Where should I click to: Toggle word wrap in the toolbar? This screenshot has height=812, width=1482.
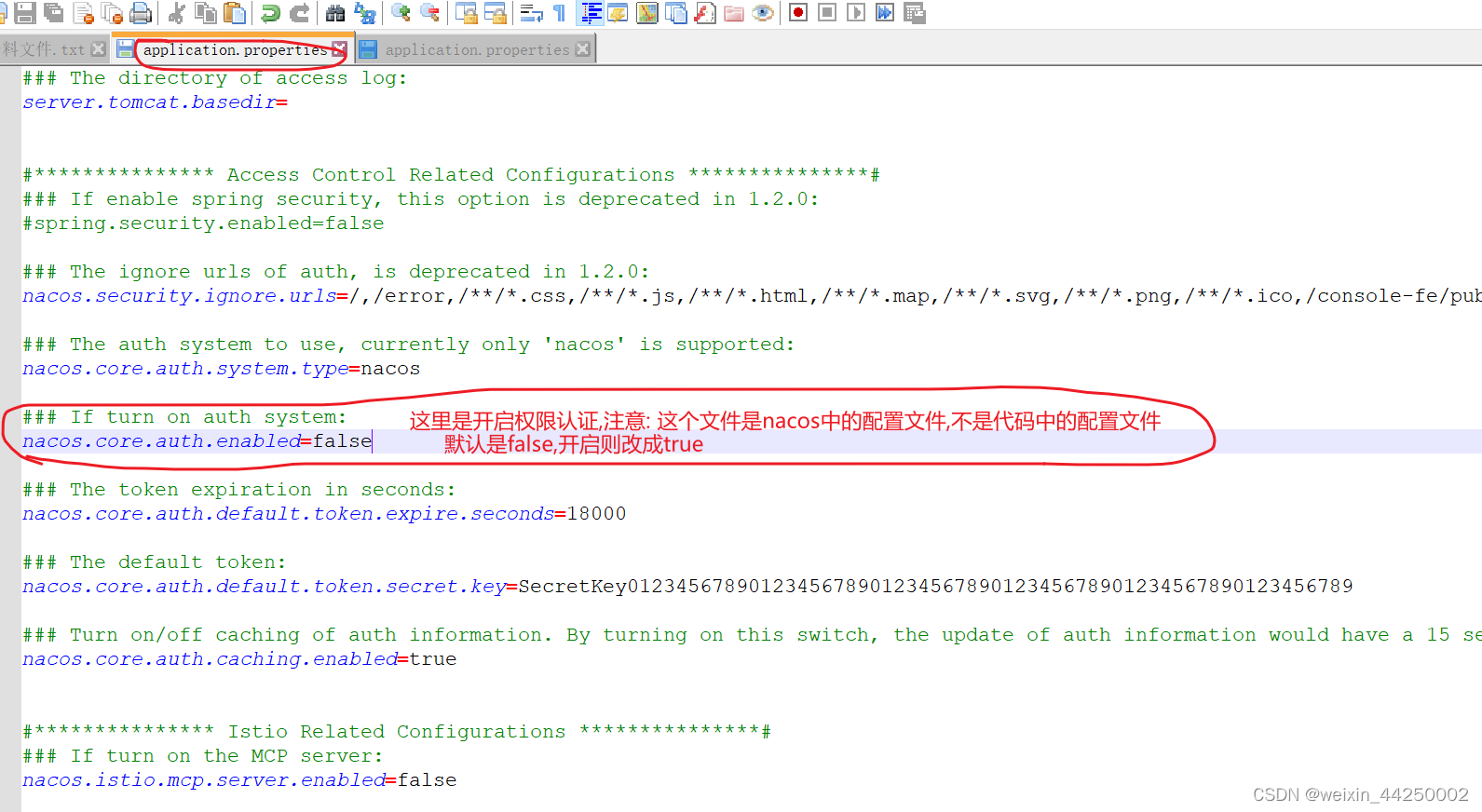pos(531,13)
